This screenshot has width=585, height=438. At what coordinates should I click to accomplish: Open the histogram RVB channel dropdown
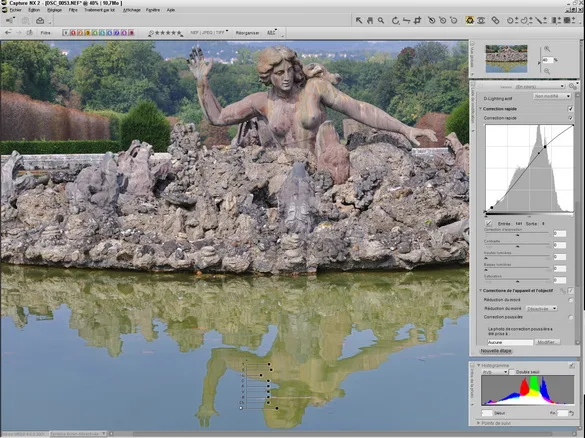495,372
